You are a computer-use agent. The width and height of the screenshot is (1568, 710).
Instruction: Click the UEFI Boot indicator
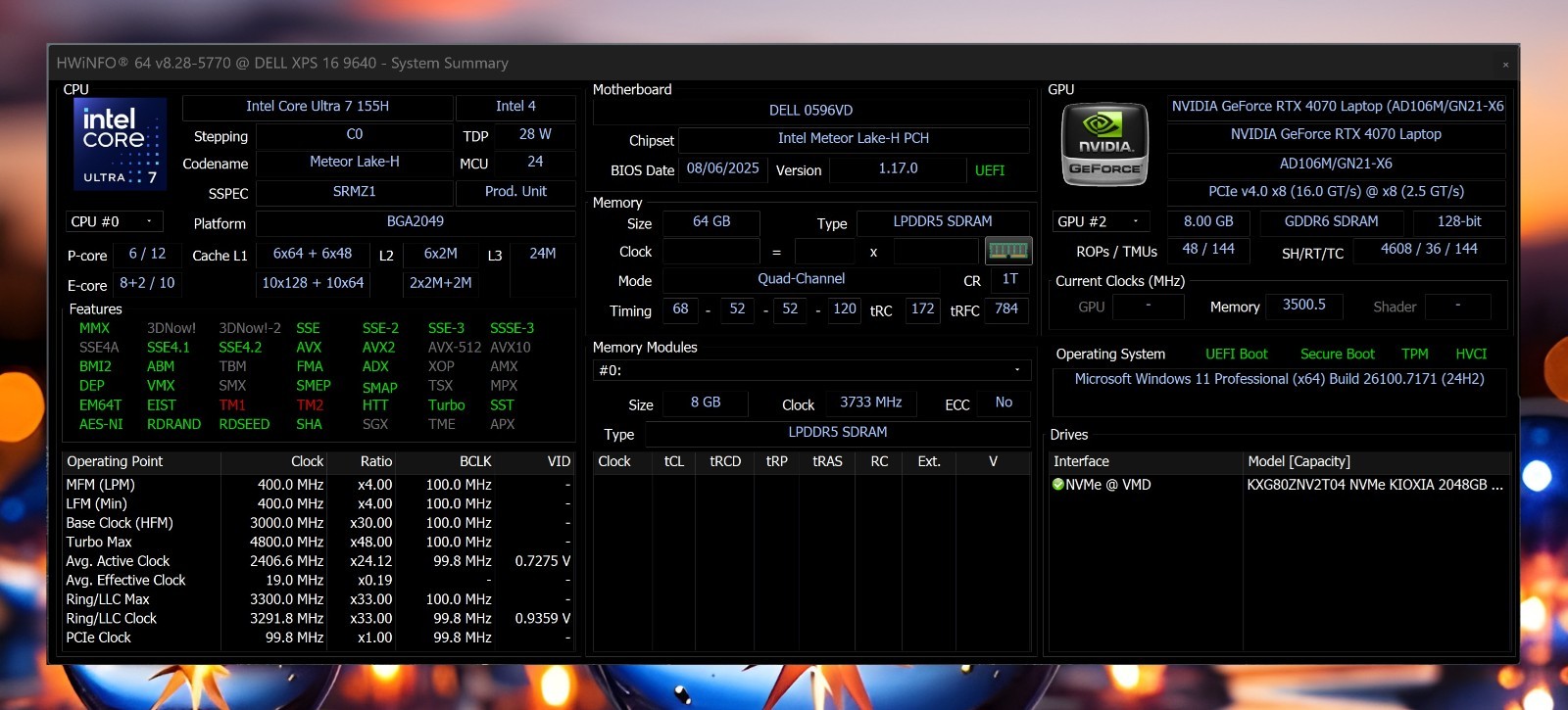pos(1236,354)
